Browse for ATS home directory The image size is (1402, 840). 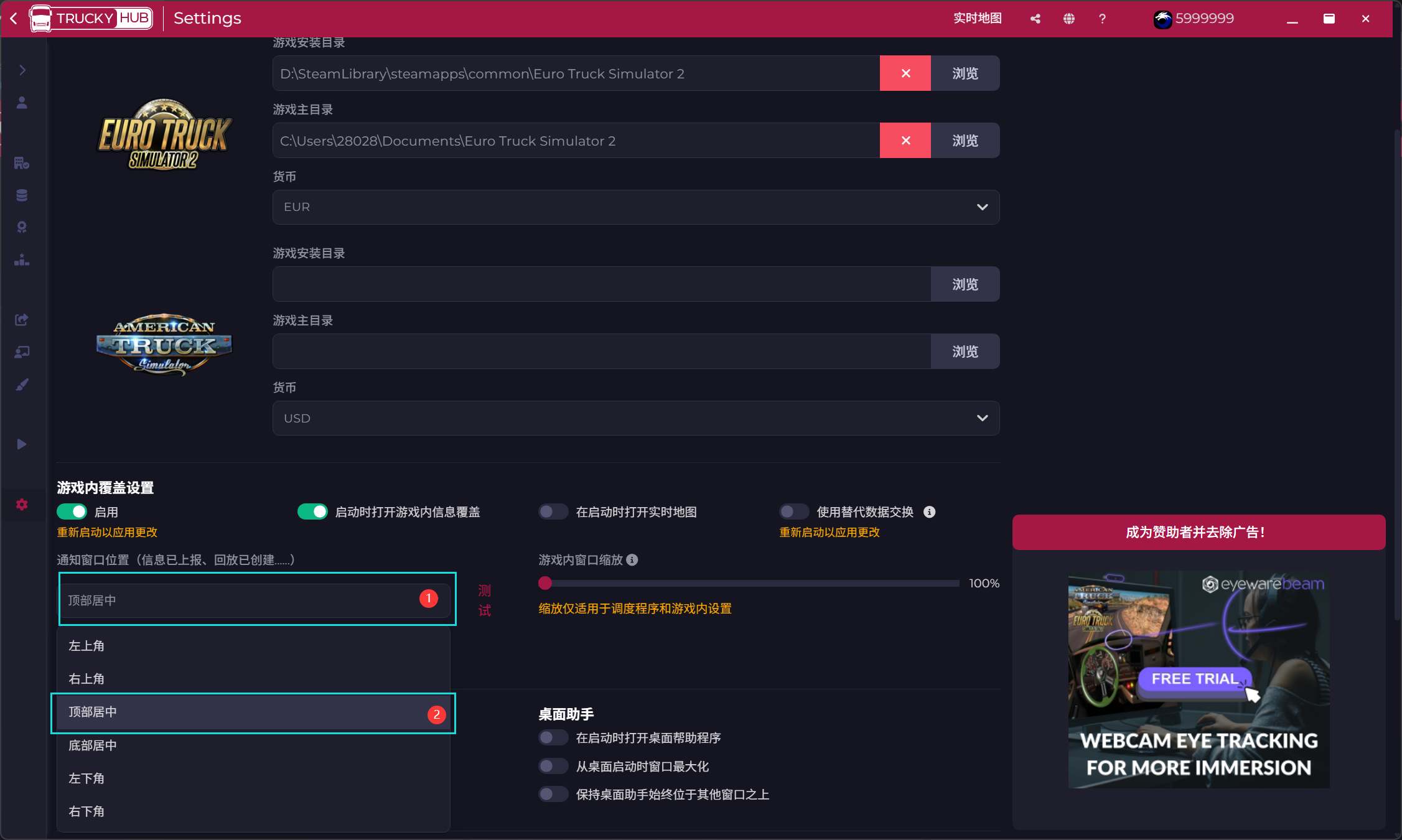(965, 352)
